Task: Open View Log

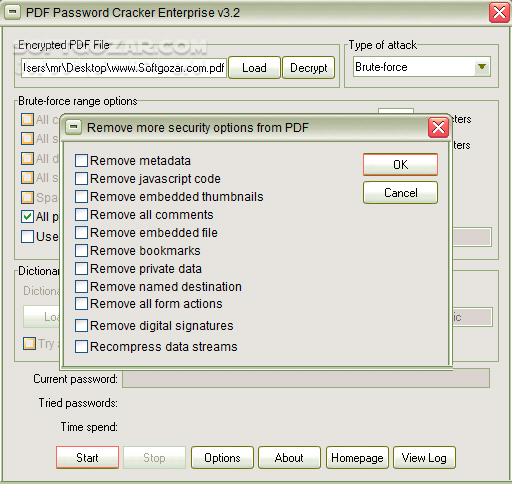Action: tap(424, 458)
